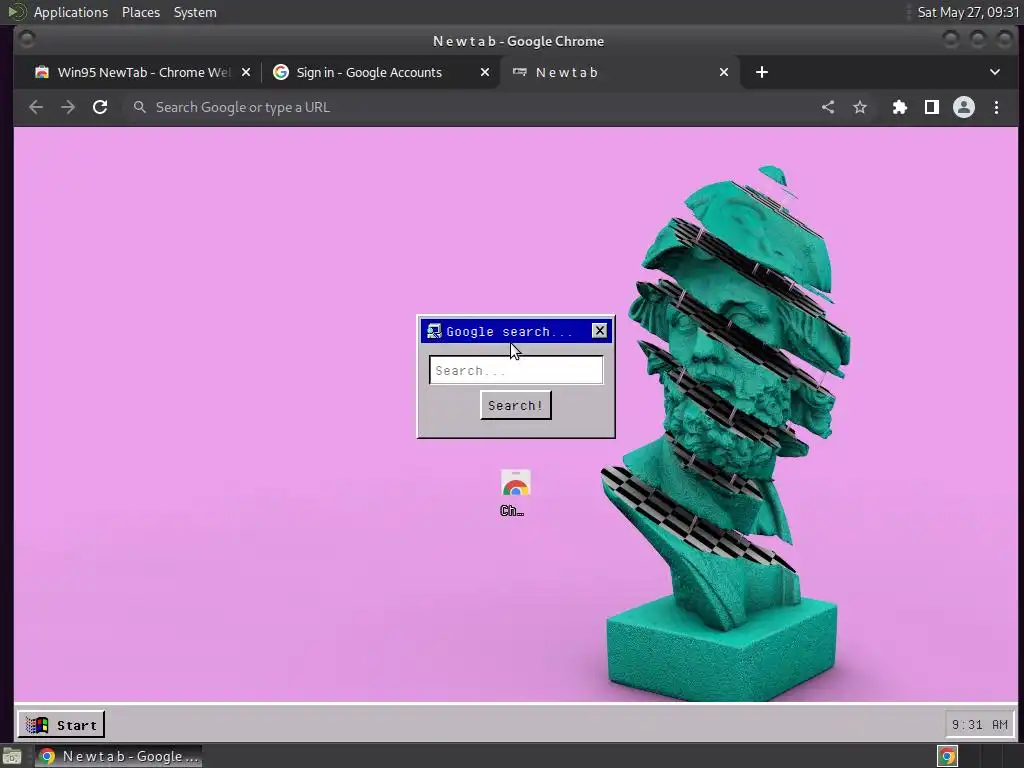Close the Newtab tab
This screenshot has height=768, width=1024.
(x=724, y=72)
